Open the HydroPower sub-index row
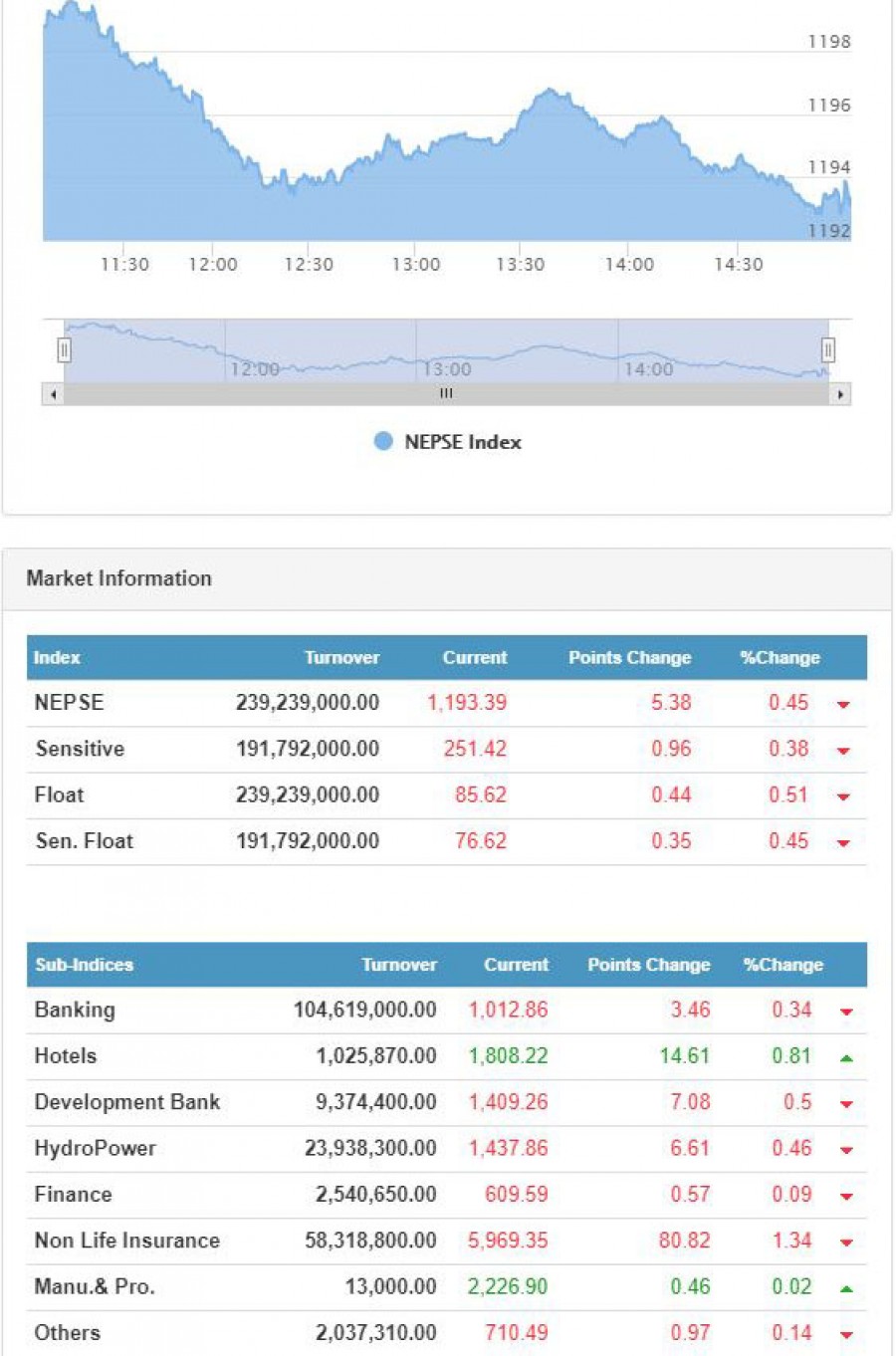896x1356 pixels. [95, 1148]
